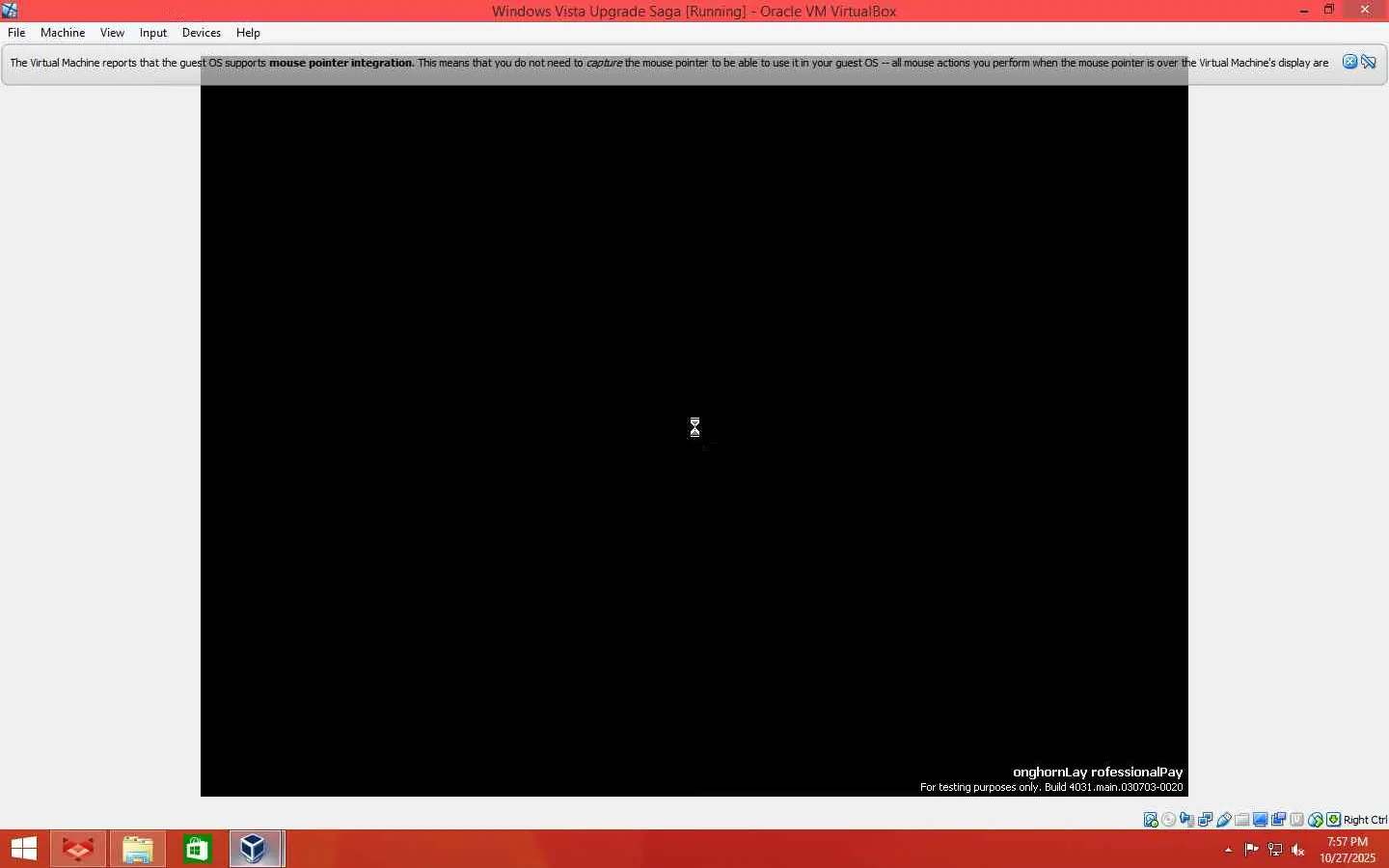Click the hard disk activity status icon
1389x868 pixels.
coord(1151,820)
